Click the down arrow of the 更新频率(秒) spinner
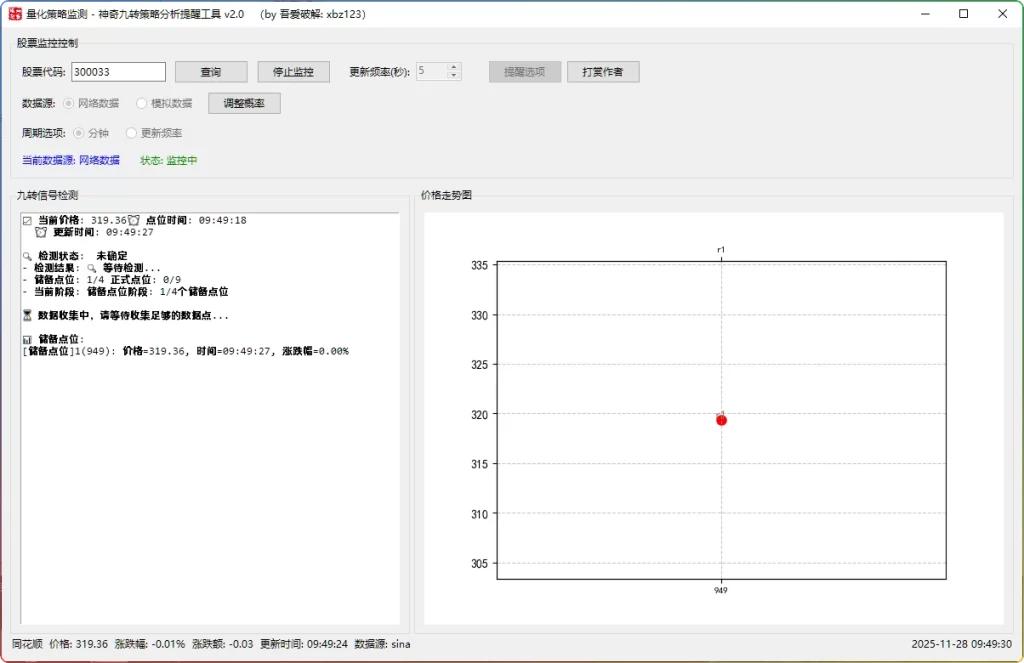 pos(454,76)
